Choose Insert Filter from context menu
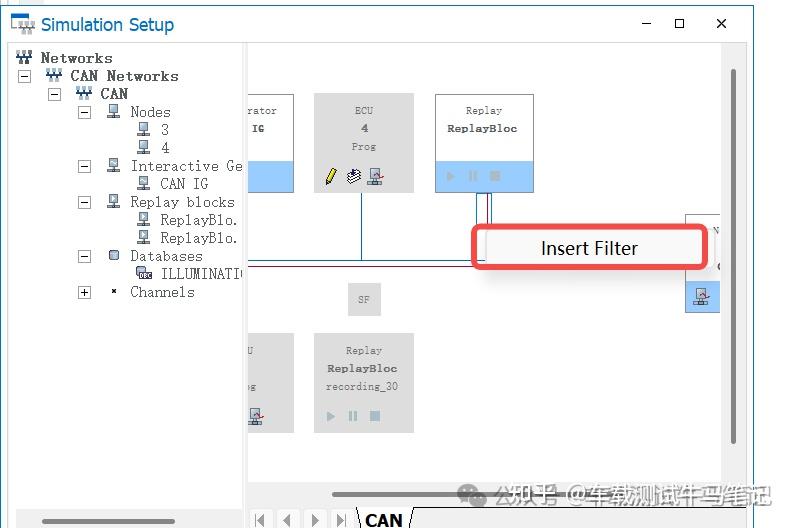792x528 pixels. click(x=589, y=248)
